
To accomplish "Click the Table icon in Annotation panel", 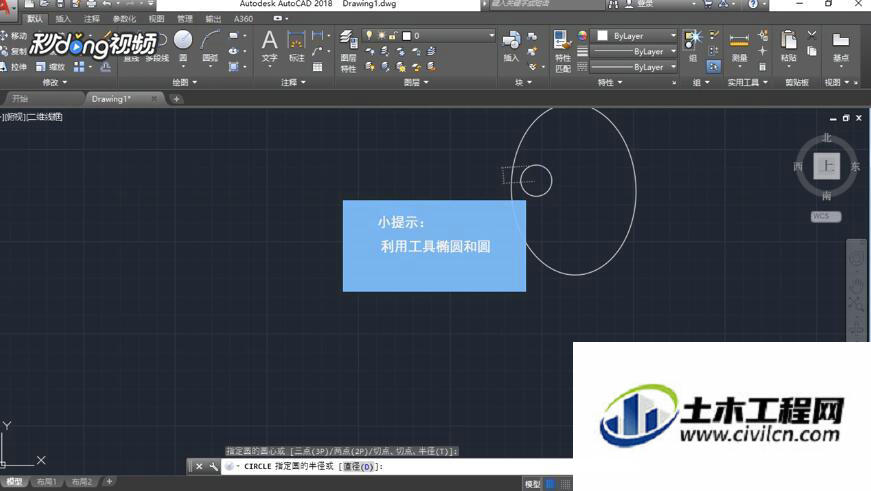I will [317, 67].
